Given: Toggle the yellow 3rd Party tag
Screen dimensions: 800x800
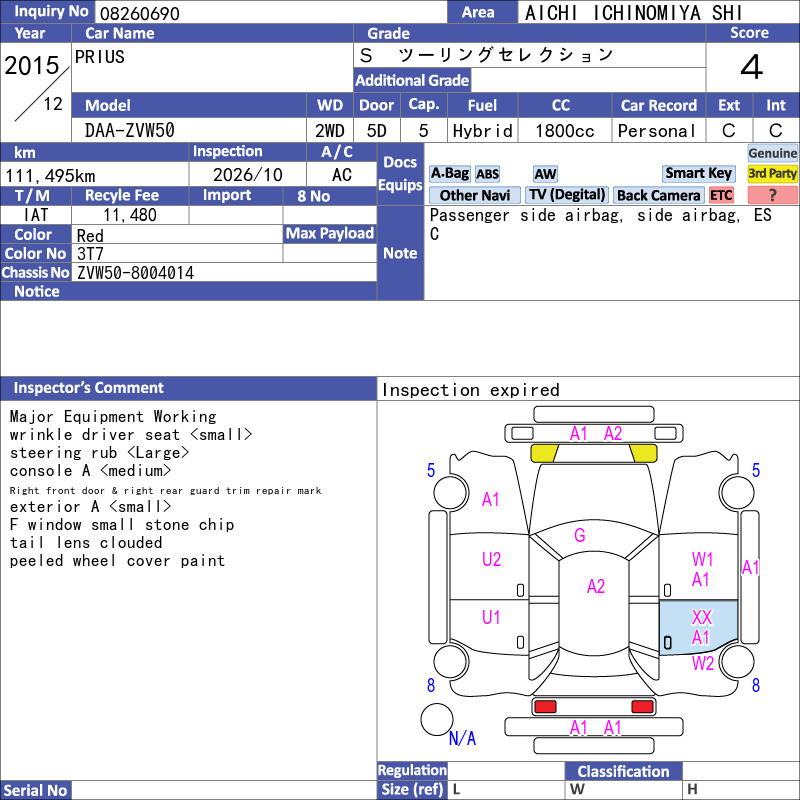Looking at the screenshot, I should point(772,174).
